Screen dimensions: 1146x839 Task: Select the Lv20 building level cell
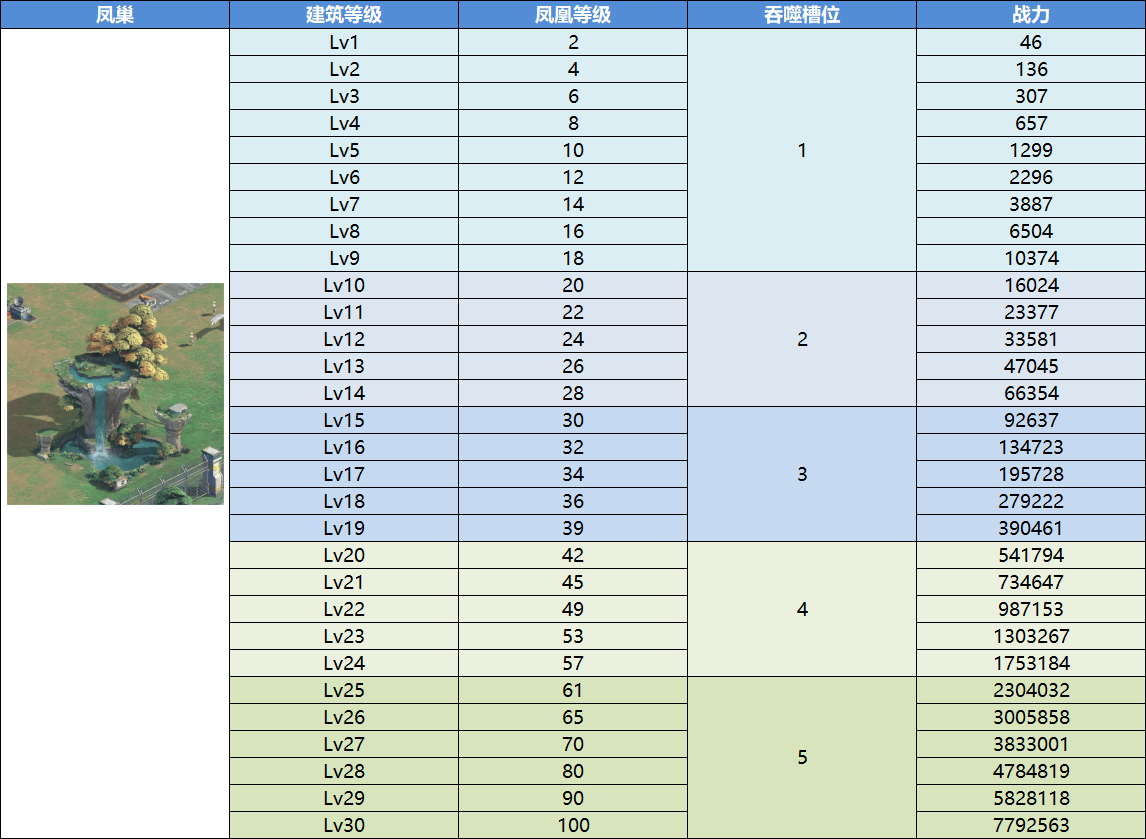(x=343, y=555)
